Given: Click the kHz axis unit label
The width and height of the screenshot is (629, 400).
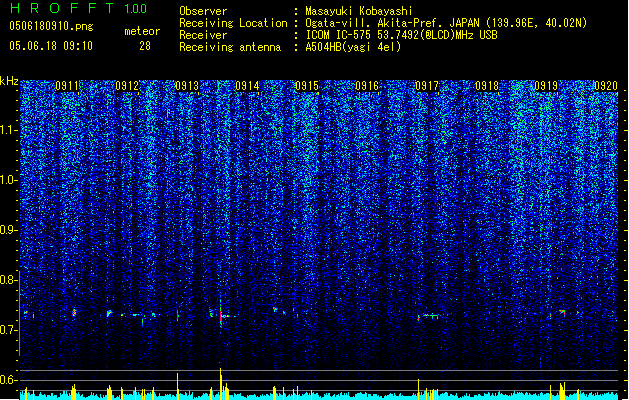Looking at the screenshot, I should point(9,81).
